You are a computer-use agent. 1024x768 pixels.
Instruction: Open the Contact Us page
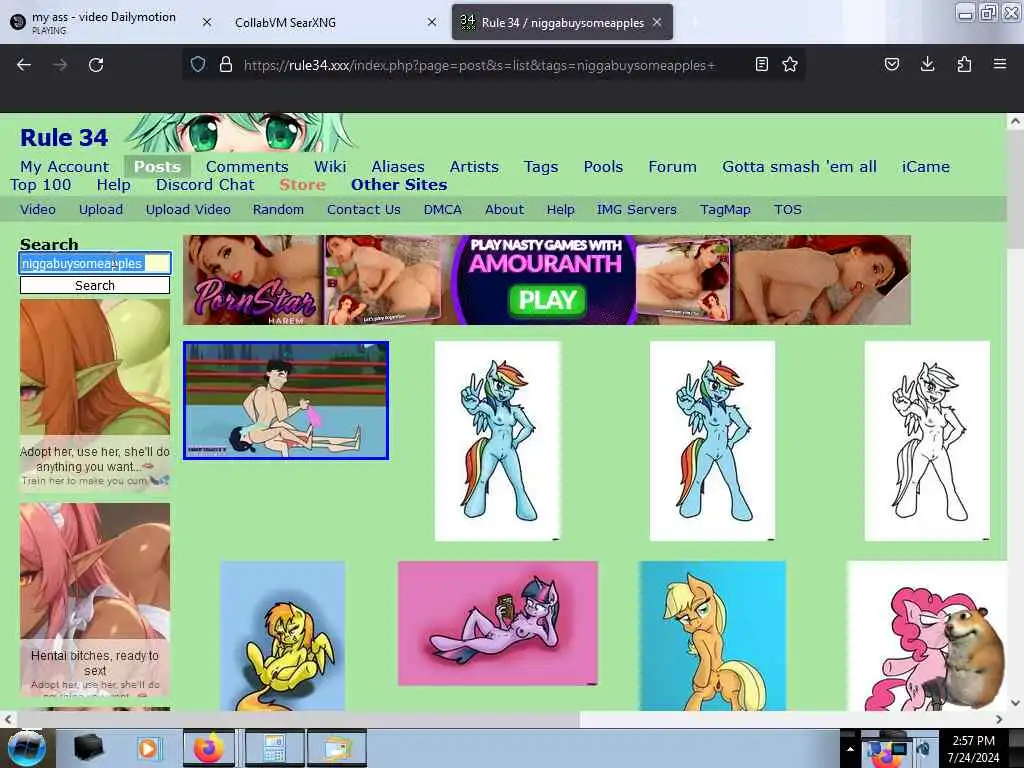(364, 210)
